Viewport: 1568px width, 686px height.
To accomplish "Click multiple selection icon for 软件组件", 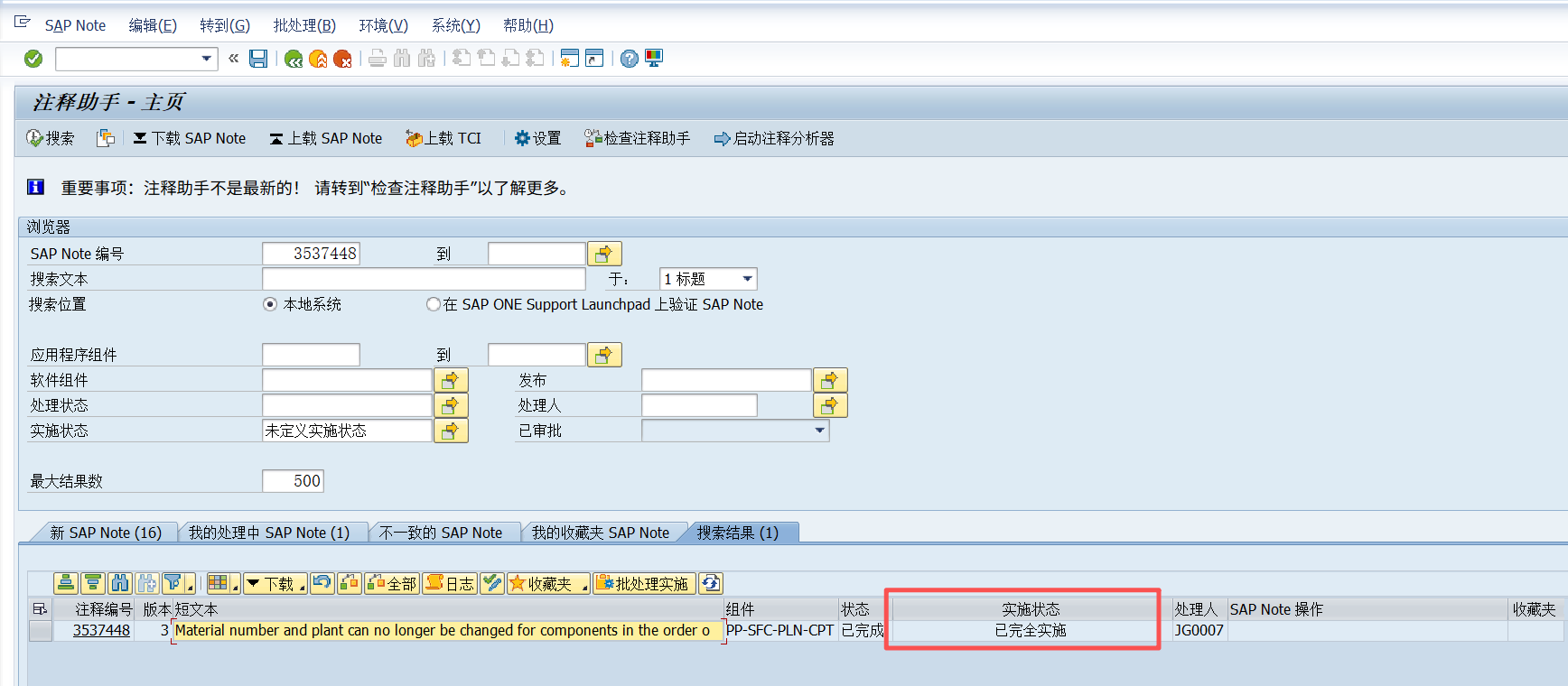I will [451, 380].
